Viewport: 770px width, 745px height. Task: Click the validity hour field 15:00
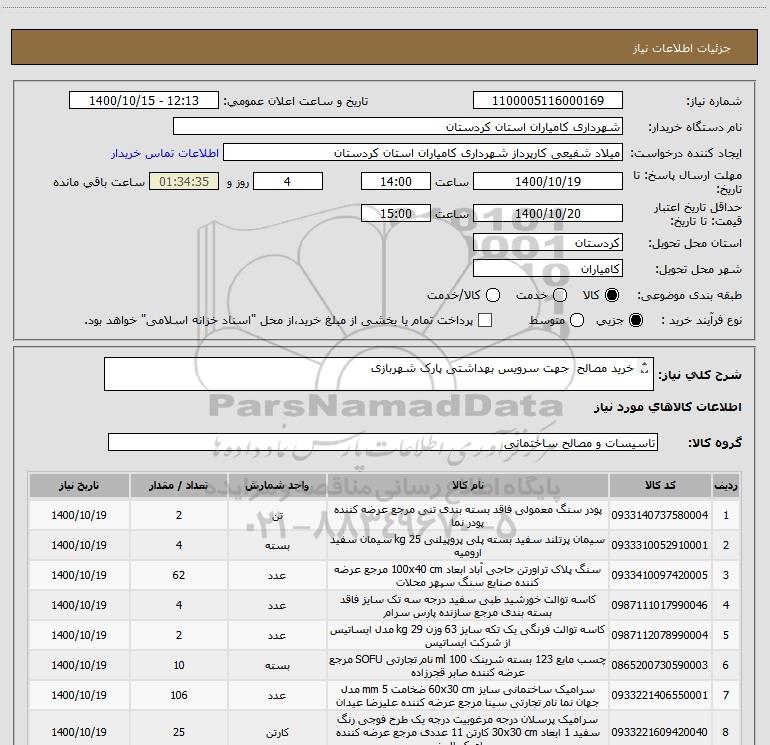click(396, 214)
